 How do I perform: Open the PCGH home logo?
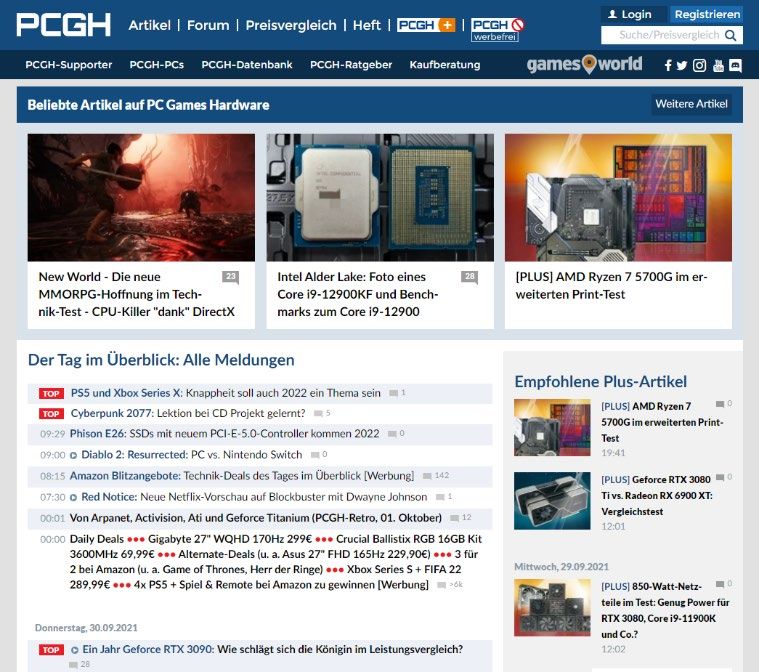coord(63,25)
